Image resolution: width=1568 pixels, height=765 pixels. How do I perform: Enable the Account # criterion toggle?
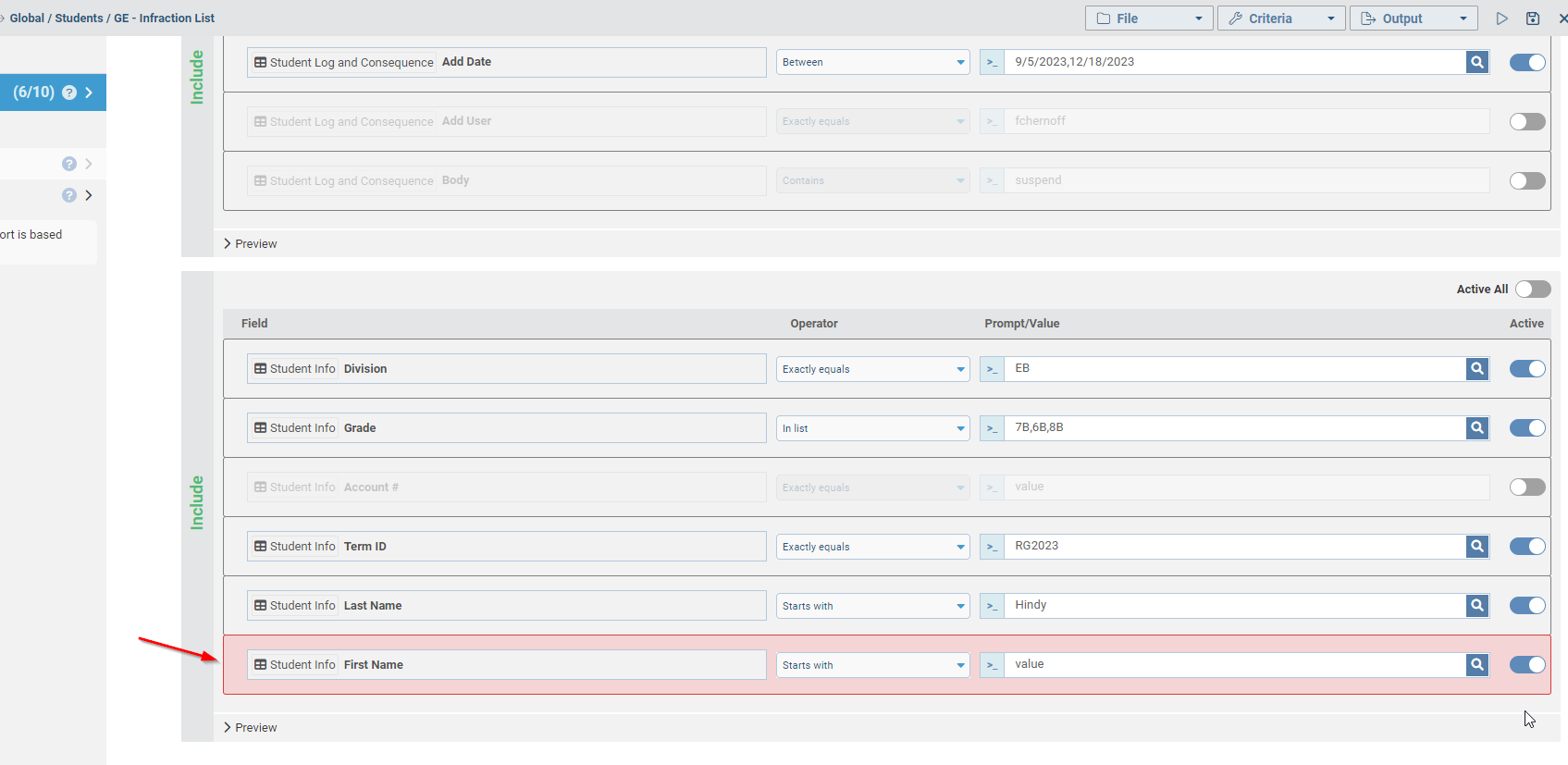[x=1527, y=487]
